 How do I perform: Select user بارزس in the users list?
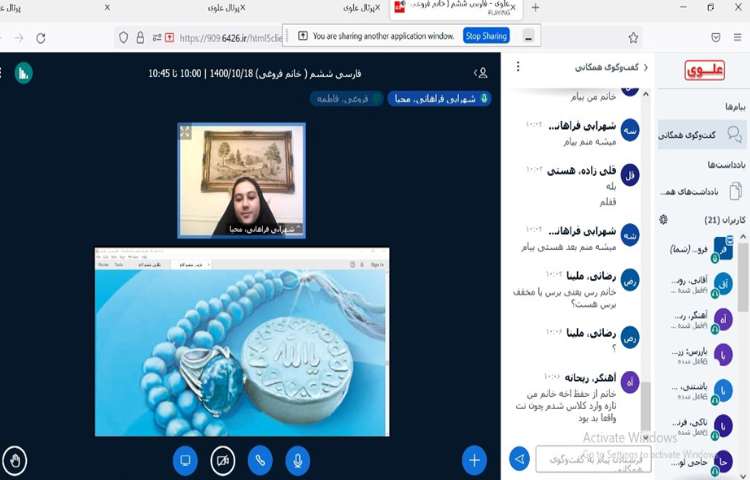tap(701, 356)
